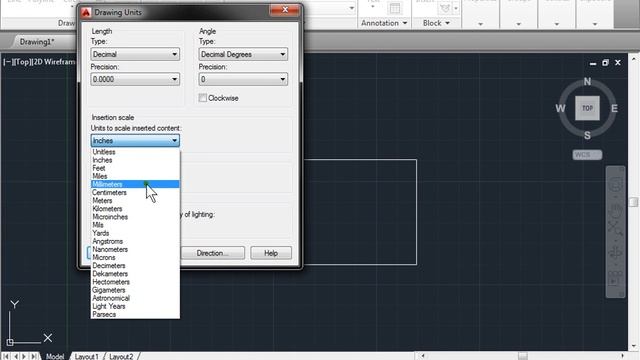This screenshot has width=640, height=360.
Task: Choose Inches from the dropdown list
Action: click(x=135, y=160)
